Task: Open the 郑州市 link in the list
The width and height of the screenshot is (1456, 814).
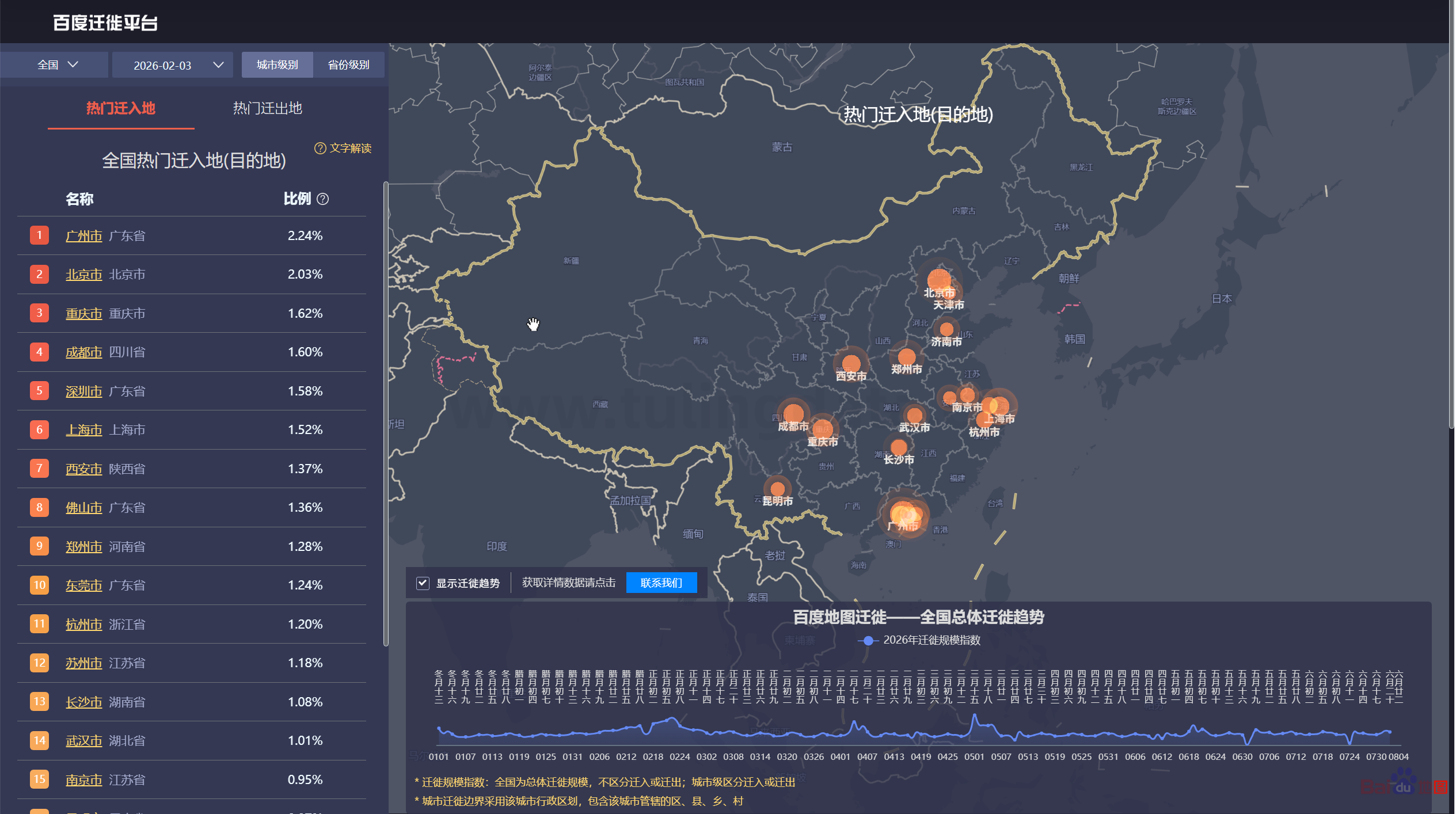Action: [83, 547]
